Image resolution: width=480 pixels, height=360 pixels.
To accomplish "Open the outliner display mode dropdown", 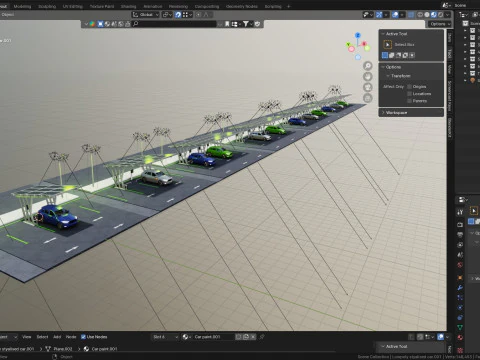I will [463, 15].
